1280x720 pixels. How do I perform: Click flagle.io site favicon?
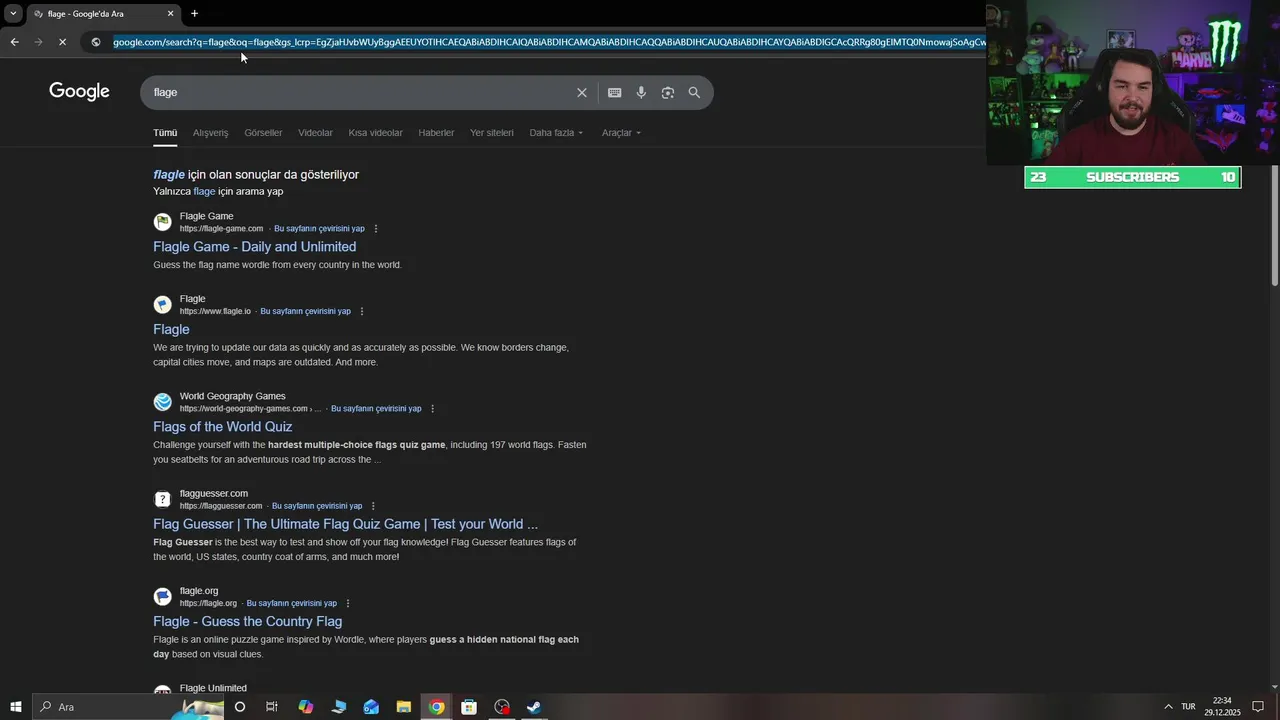(x=162, y=305)
